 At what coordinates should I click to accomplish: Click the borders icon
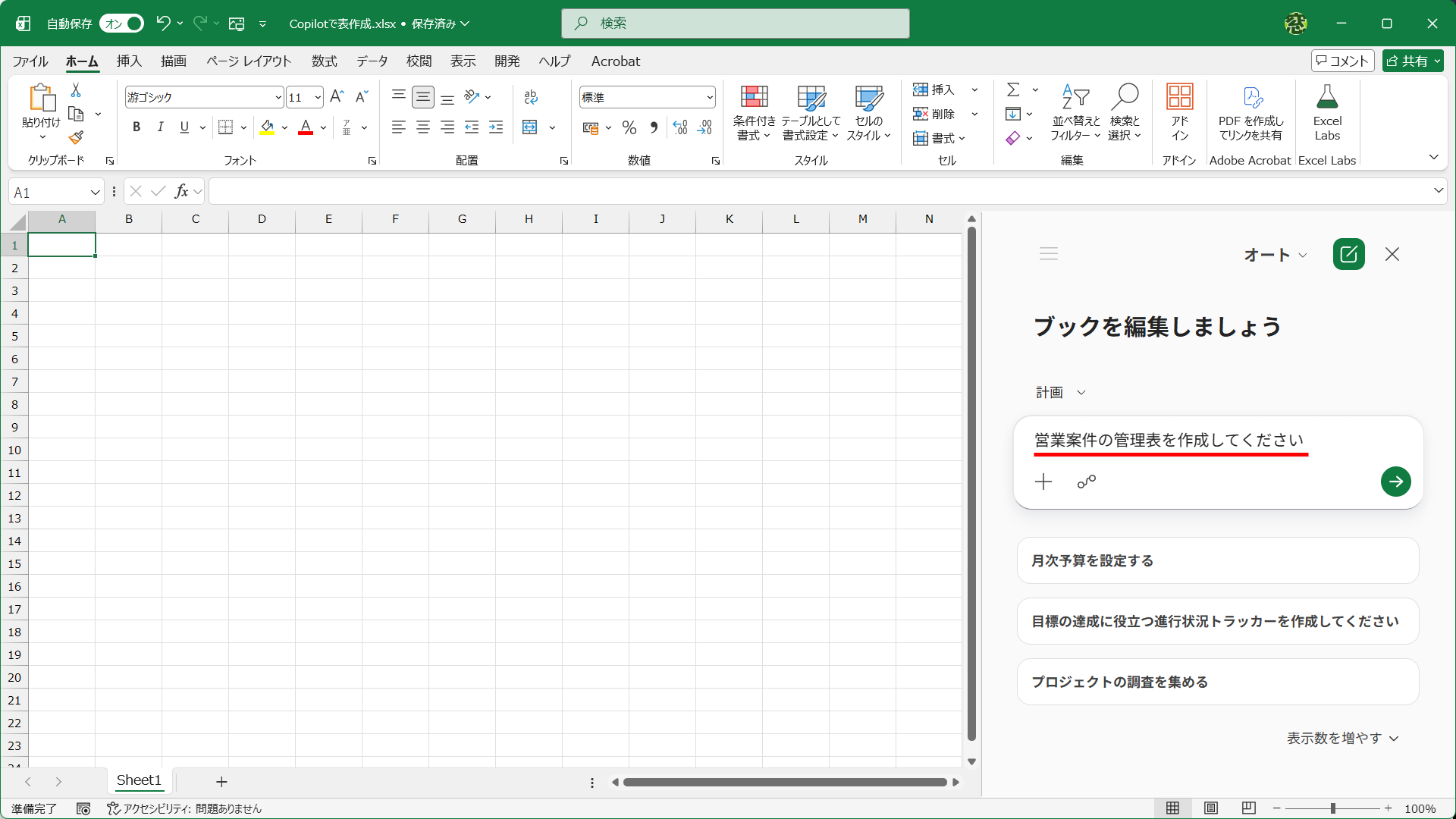pyautogui.click(x=225, y=127)
